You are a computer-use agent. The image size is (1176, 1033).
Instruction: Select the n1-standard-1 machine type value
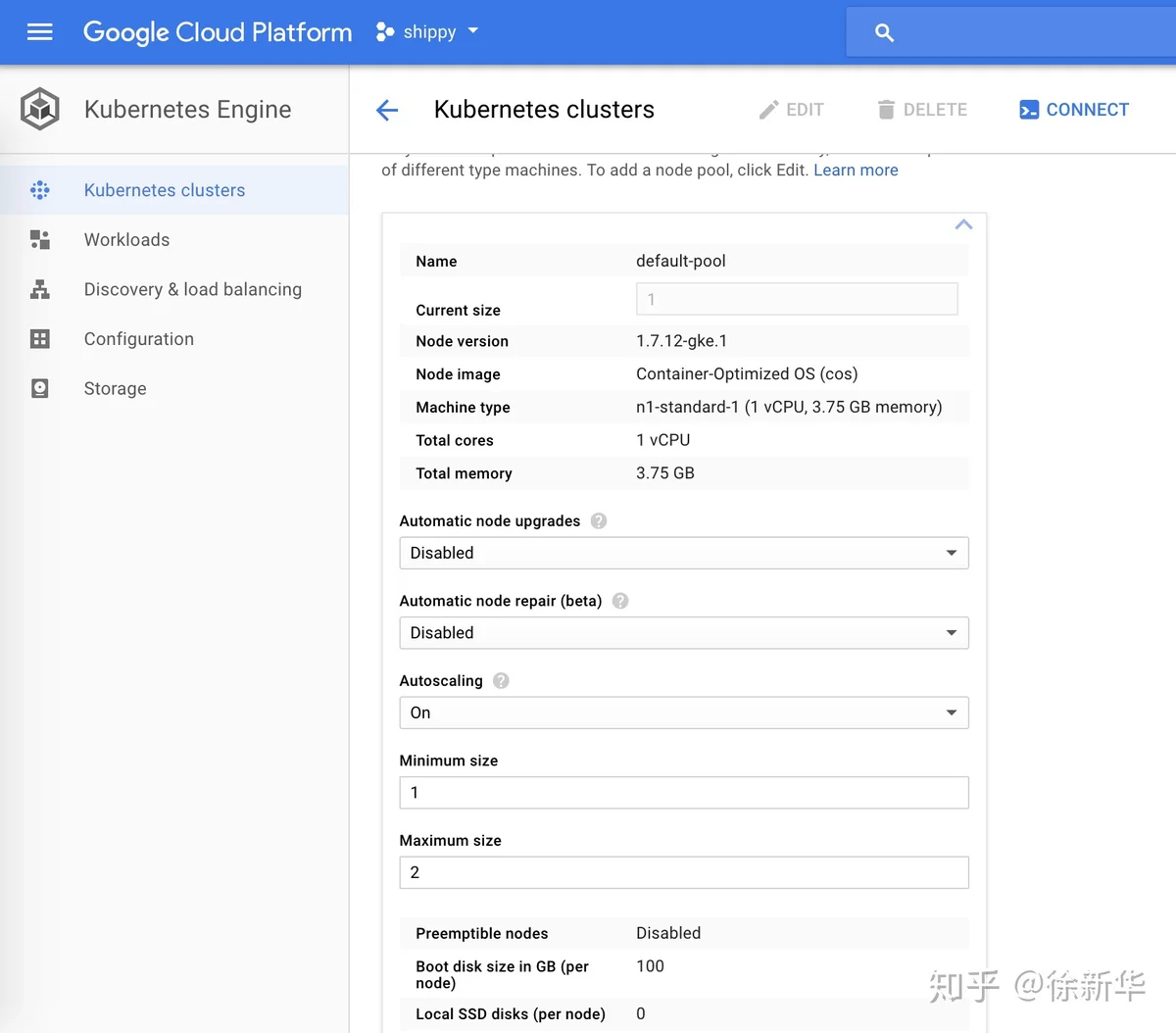tap(789, 407)
